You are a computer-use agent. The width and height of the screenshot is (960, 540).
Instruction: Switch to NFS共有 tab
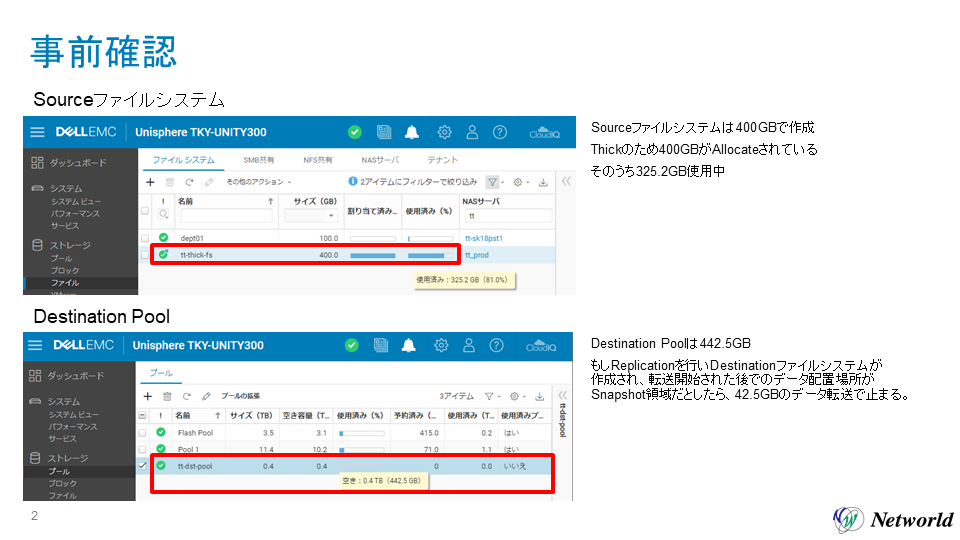tap(318, 160)
